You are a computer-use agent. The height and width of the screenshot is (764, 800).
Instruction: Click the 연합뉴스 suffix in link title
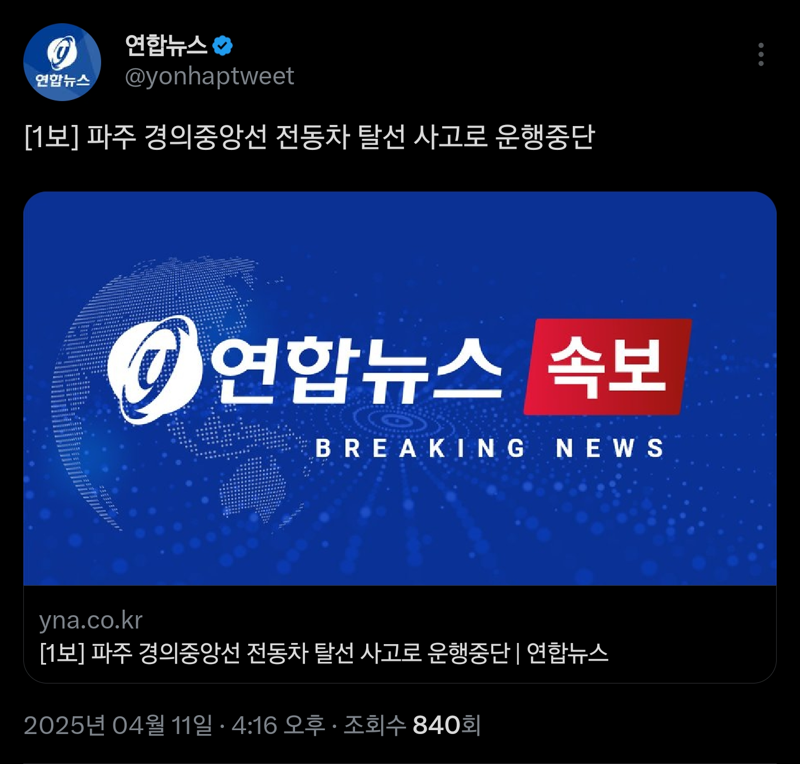point(567,653)
